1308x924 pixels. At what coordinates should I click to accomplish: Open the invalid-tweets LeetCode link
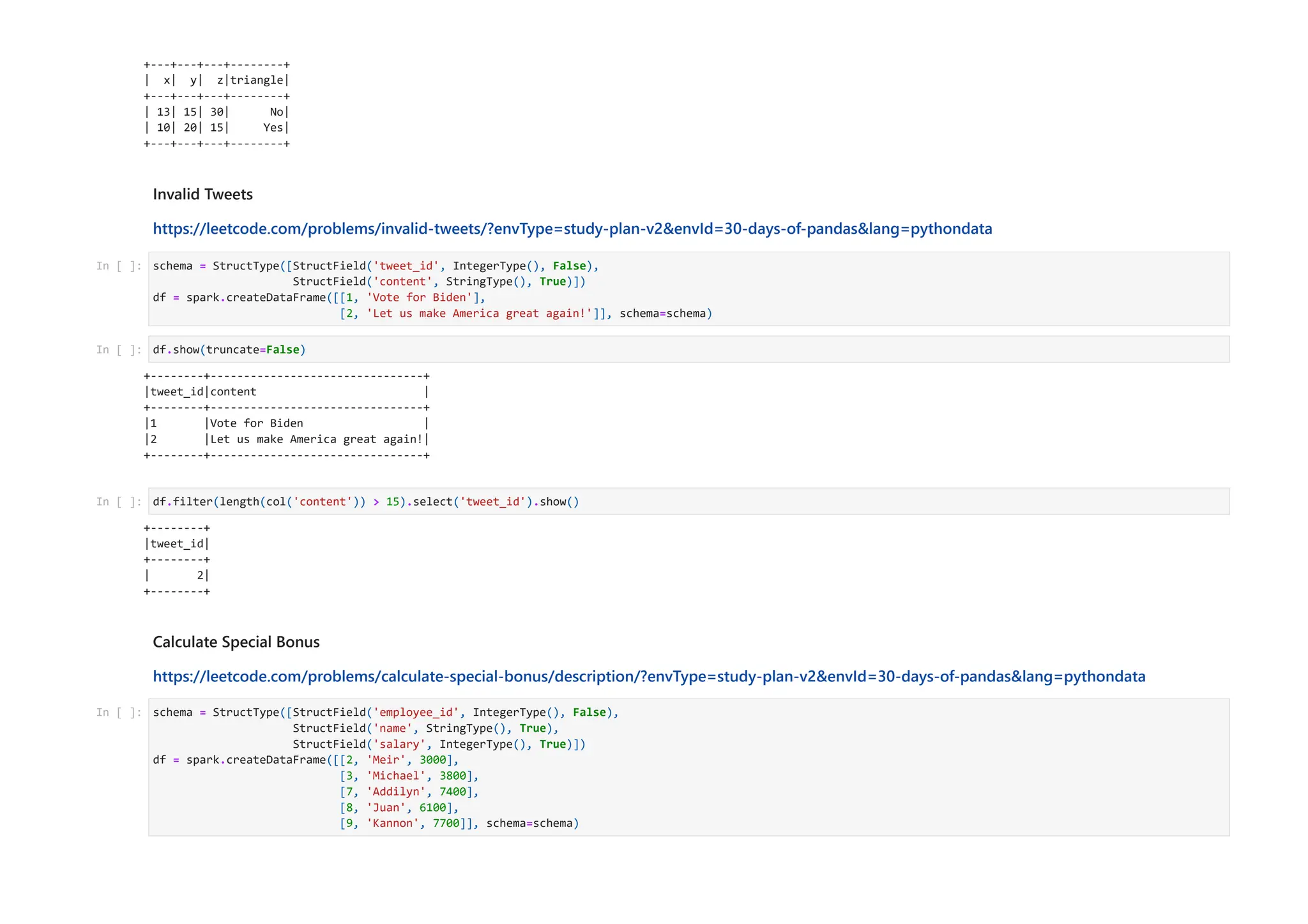click(x=572, y=229)
